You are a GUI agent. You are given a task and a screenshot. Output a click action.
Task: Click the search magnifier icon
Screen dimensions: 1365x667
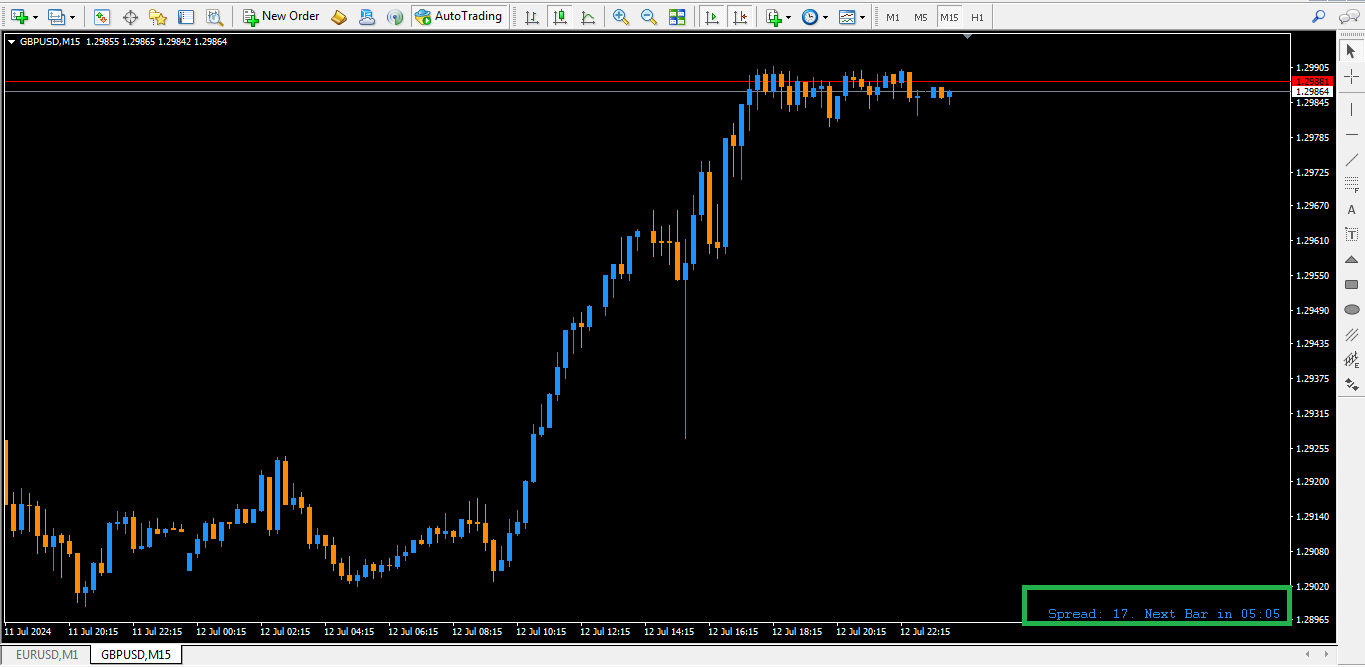click(x=1319, y=17)
